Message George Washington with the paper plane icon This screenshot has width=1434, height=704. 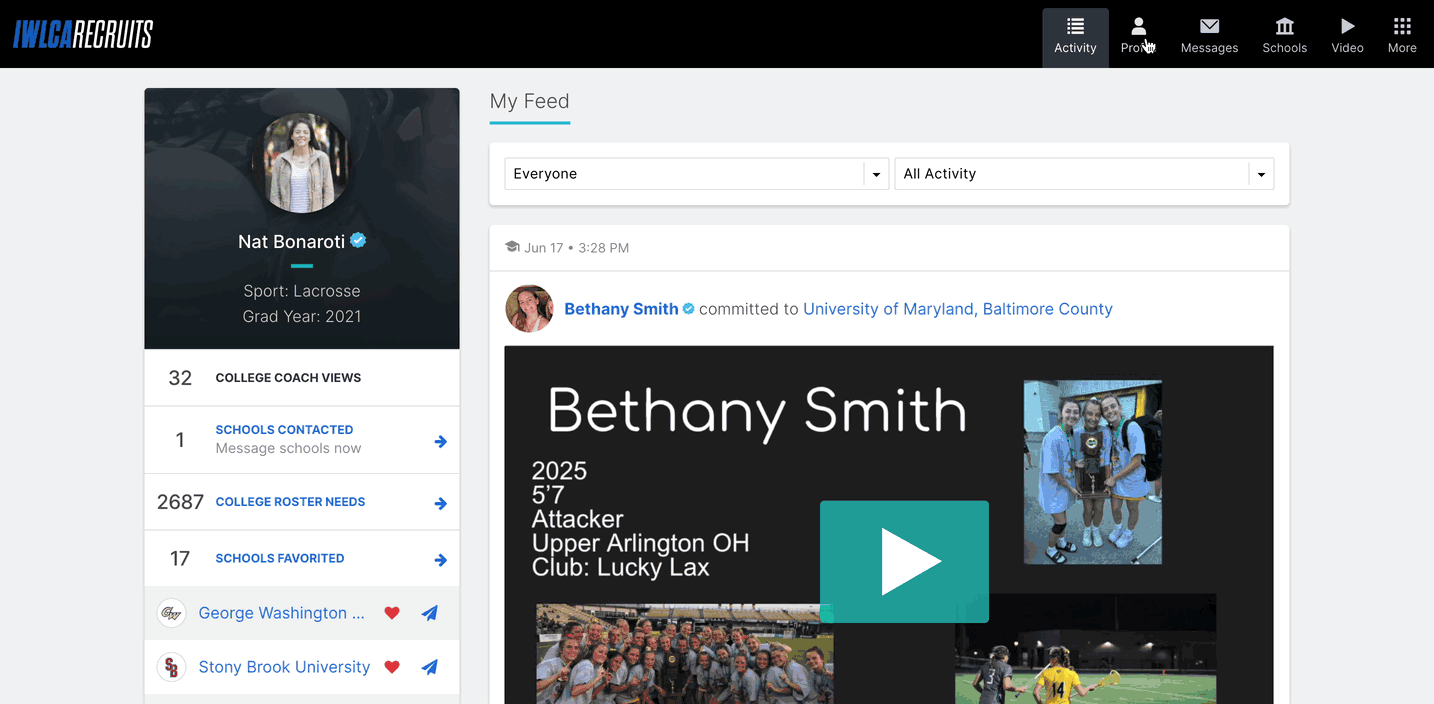(x=430, y=613)
